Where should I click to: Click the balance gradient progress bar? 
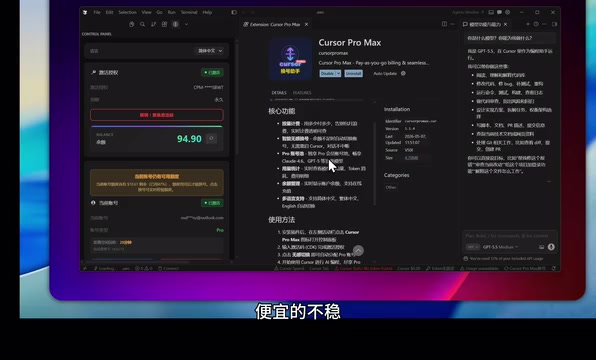point(157,126)
